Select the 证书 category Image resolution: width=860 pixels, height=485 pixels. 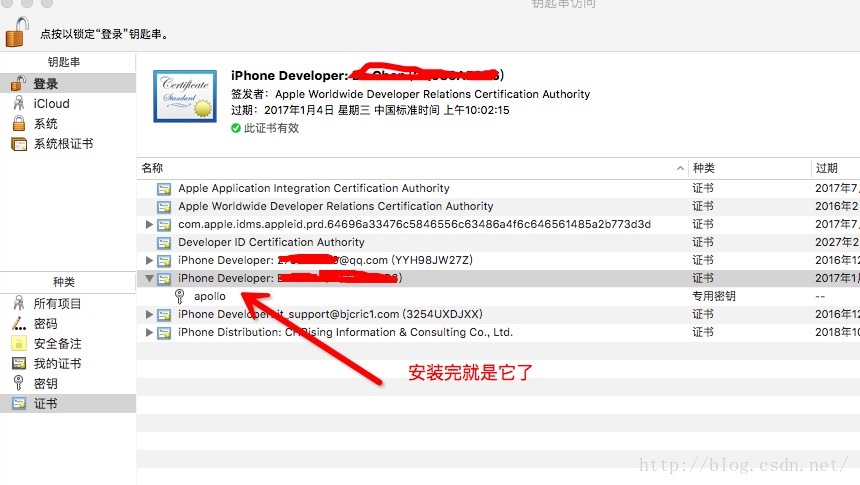click(x=67, y=403)
